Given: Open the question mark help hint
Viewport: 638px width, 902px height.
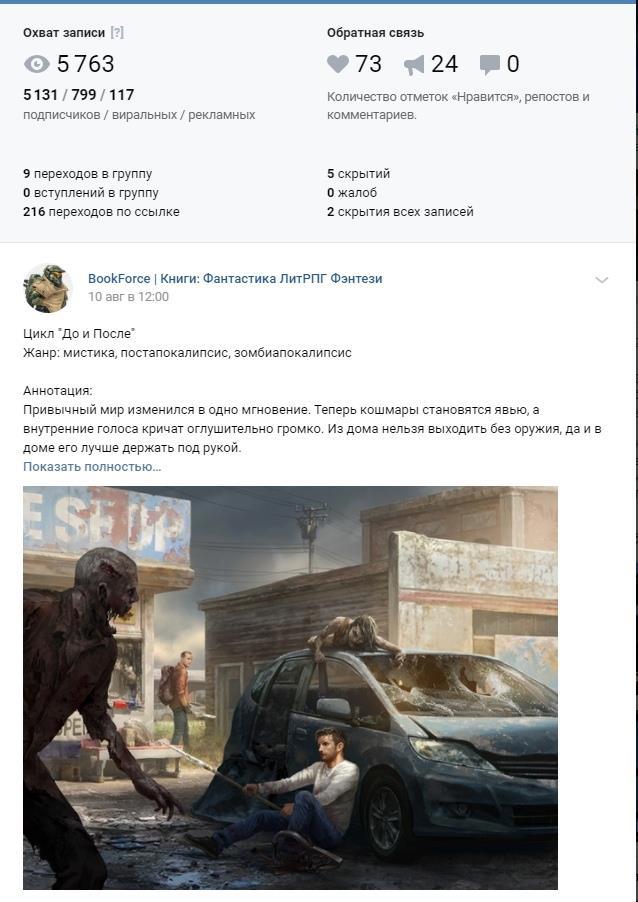Looking at the screenshot, I should pyautogui.click(x=117, y=33).
